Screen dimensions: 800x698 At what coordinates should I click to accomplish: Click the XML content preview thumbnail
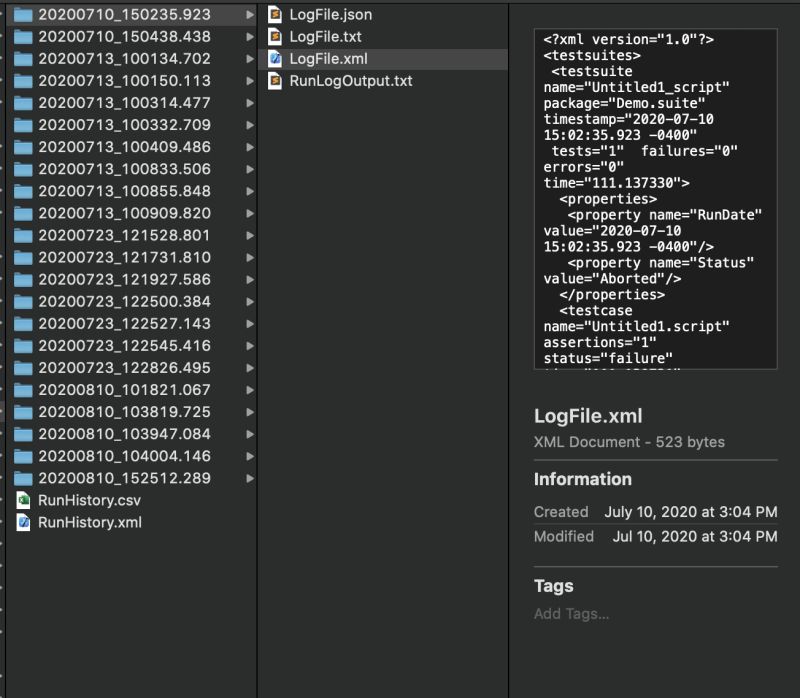[656, 200]
